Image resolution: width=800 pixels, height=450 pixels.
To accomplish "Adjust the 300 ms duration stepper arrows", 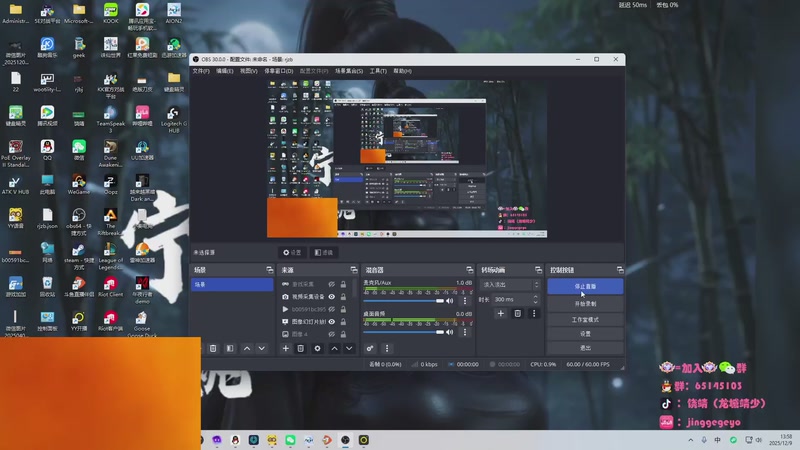I will pos(535,299).
